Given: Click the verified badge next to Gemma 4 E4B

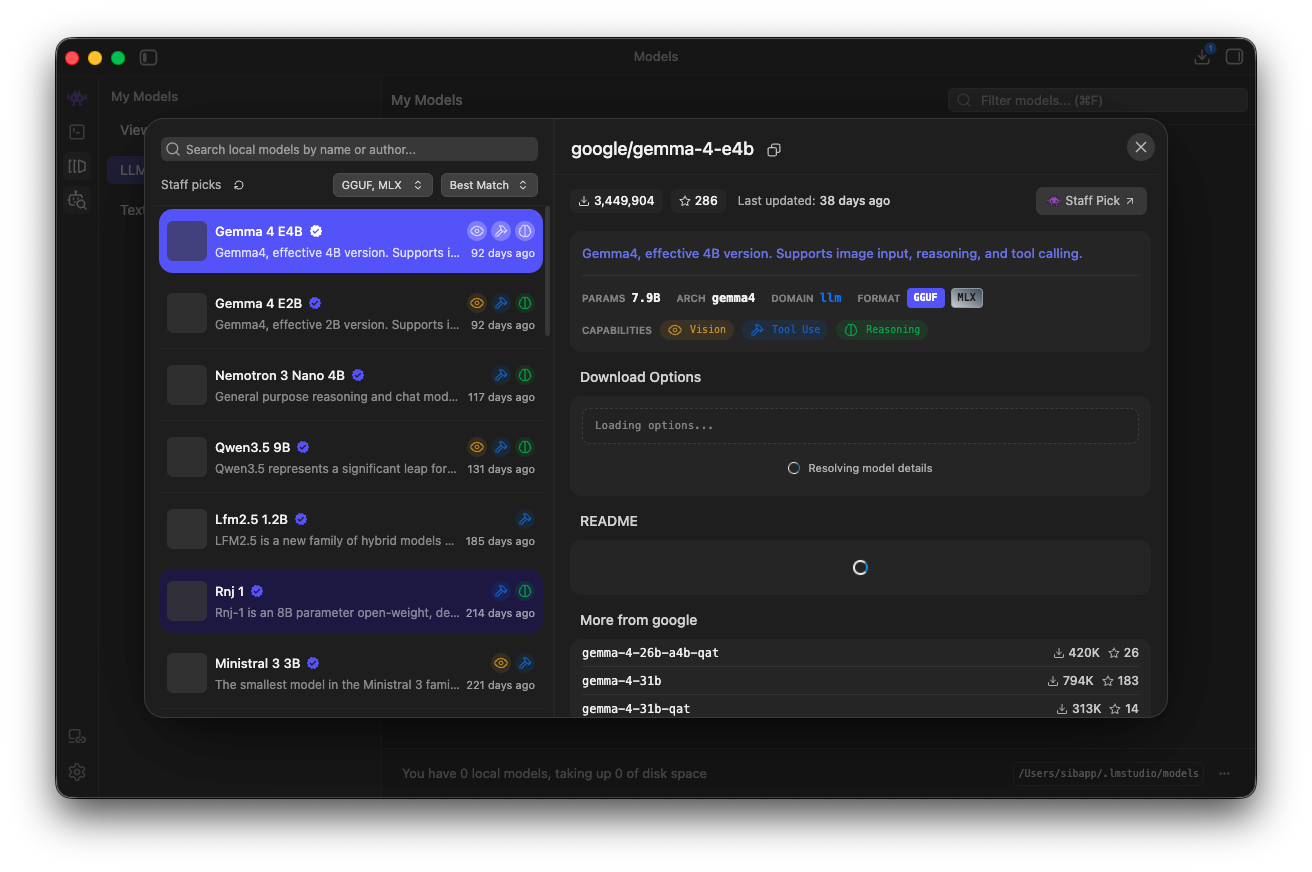Looking at the screenshot, I should pyautogui.click(x=316, y=231).
